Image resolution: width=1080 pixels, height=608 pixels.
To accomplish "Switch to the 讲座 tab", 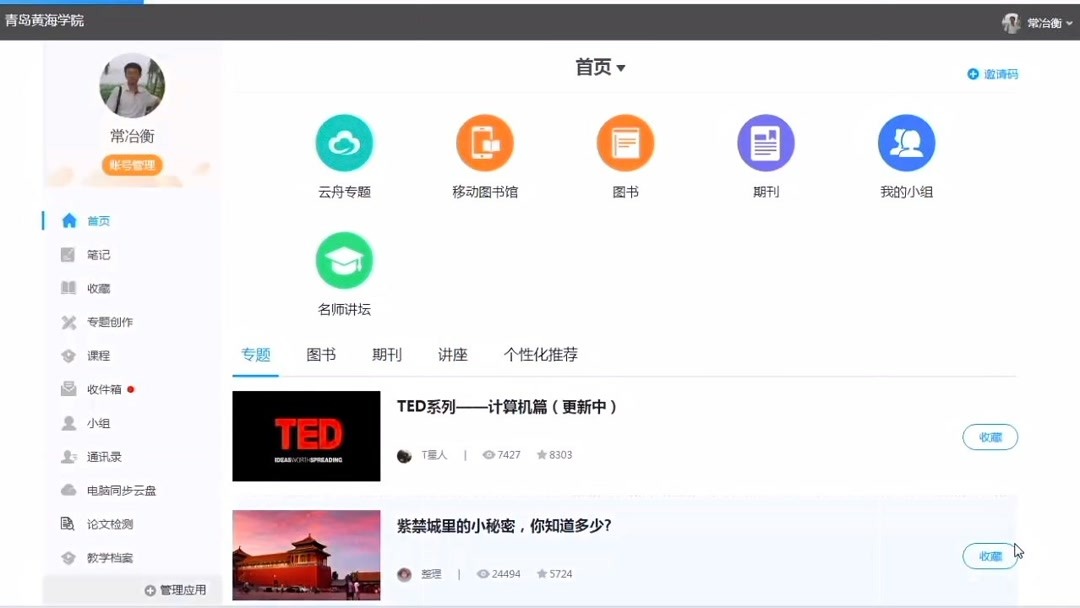I will pos(452,354).
